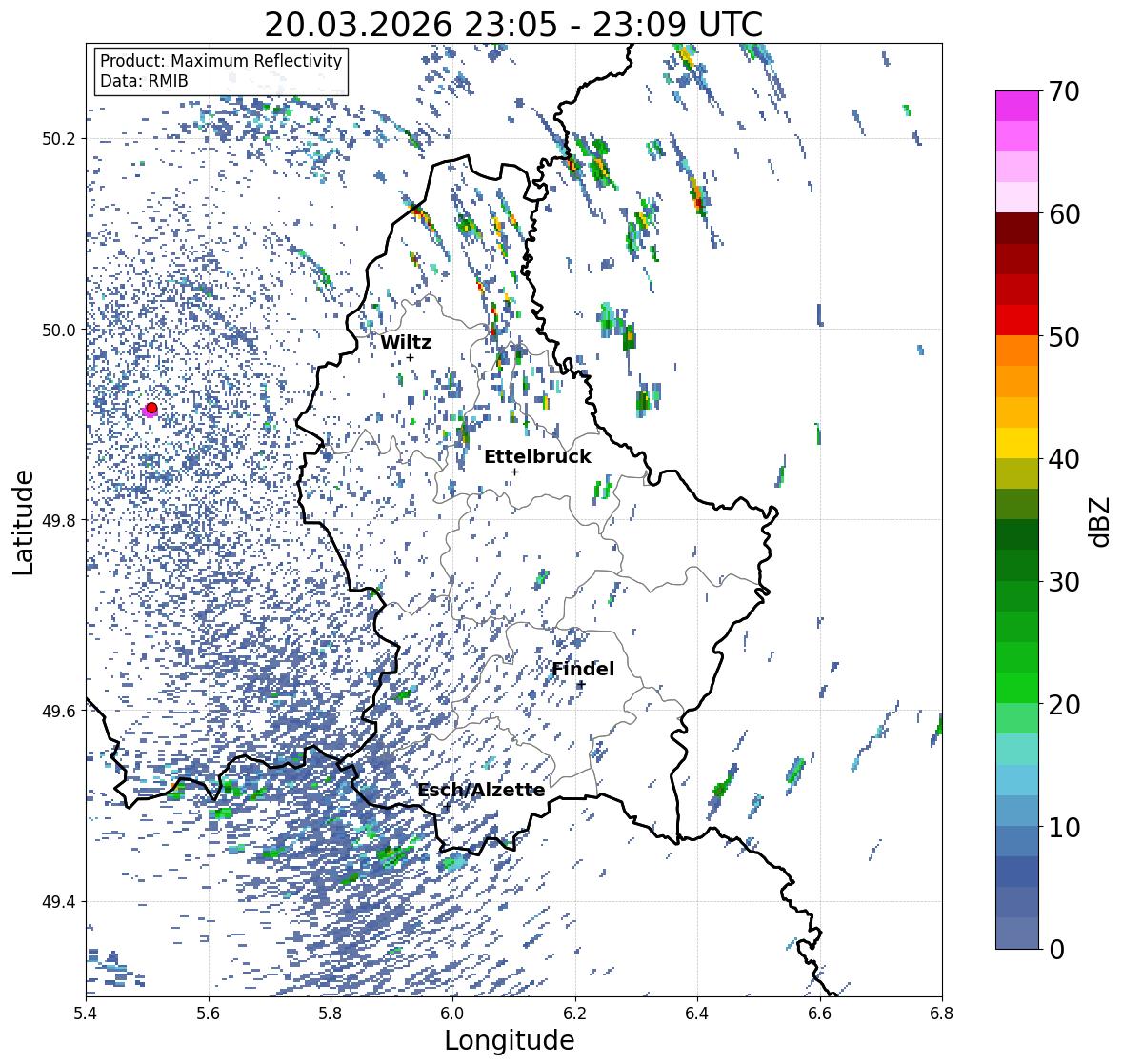Click 'Product: Maximum Reflectivity' legend text
Viewport: 1123px width, 1064px height.
[x=221, y=61]
